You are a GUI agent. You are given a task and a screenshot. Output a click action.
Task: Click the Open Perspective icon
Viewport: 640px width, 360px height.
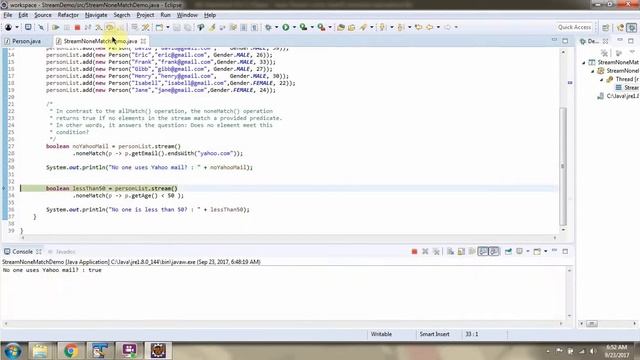pos(606,27)
